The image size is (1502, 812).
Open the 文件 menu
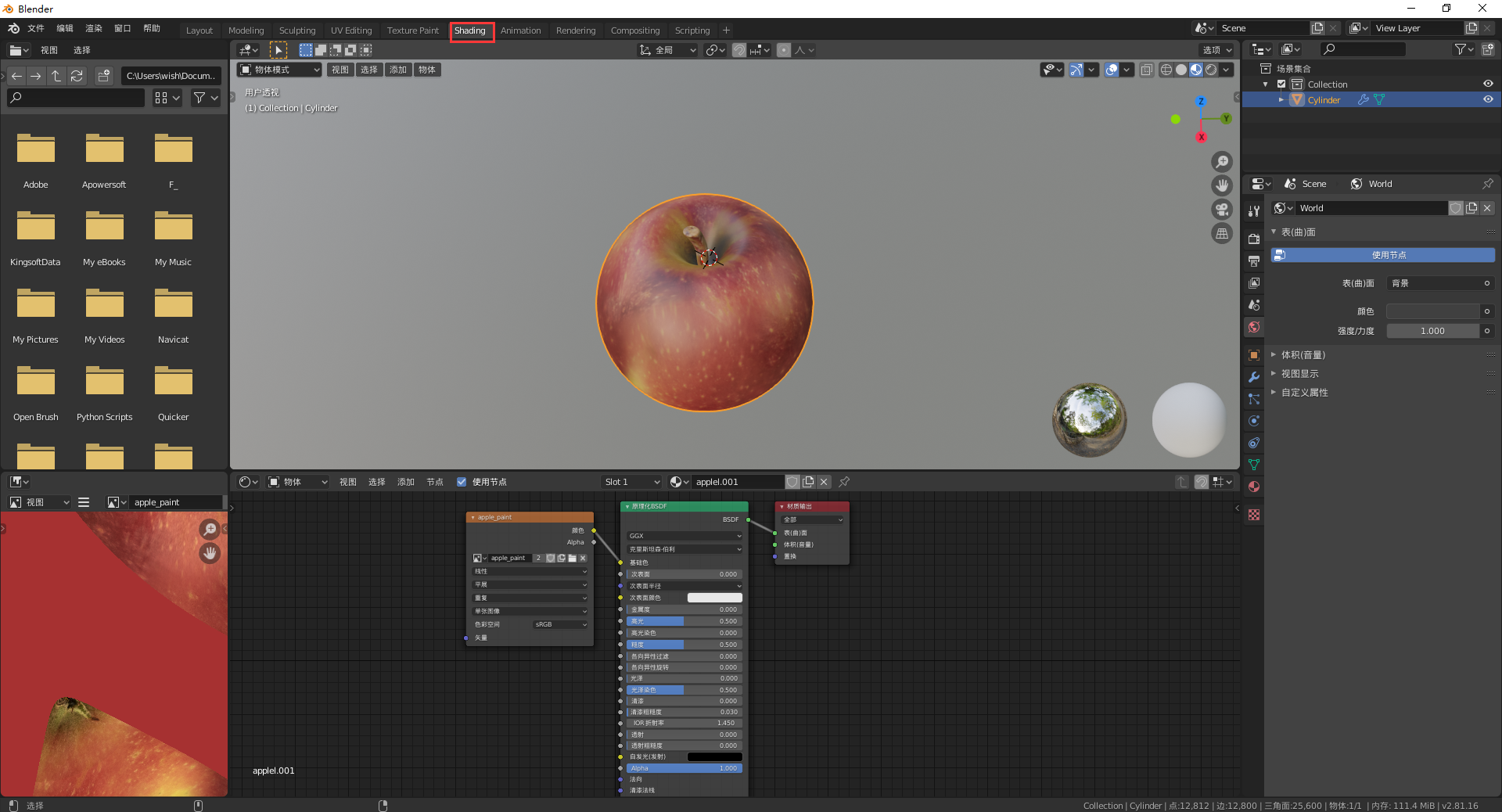pyautogui.click(x=36, y=28)
